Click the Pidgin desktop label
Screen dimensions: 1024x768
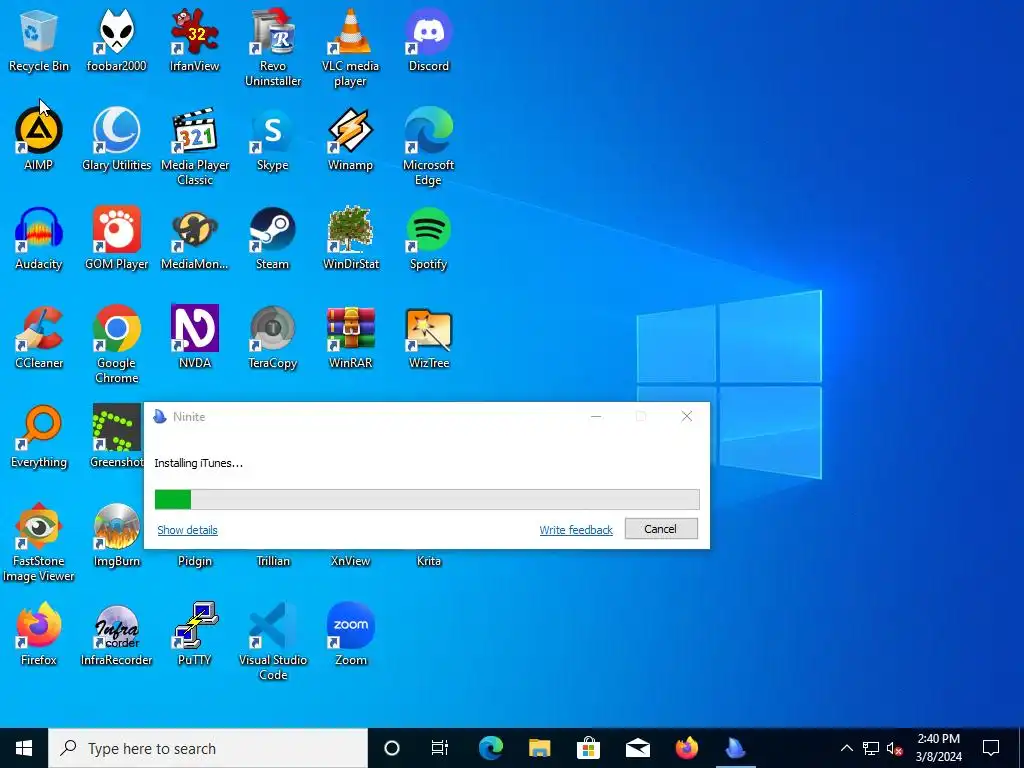click(195, 561)
